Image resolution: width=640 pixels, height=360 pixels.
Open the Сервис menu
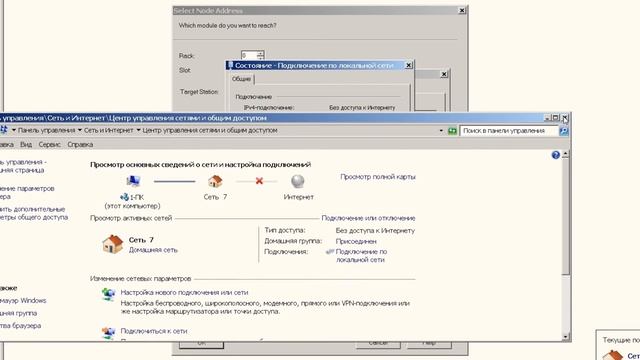click(x=49, y=144)
